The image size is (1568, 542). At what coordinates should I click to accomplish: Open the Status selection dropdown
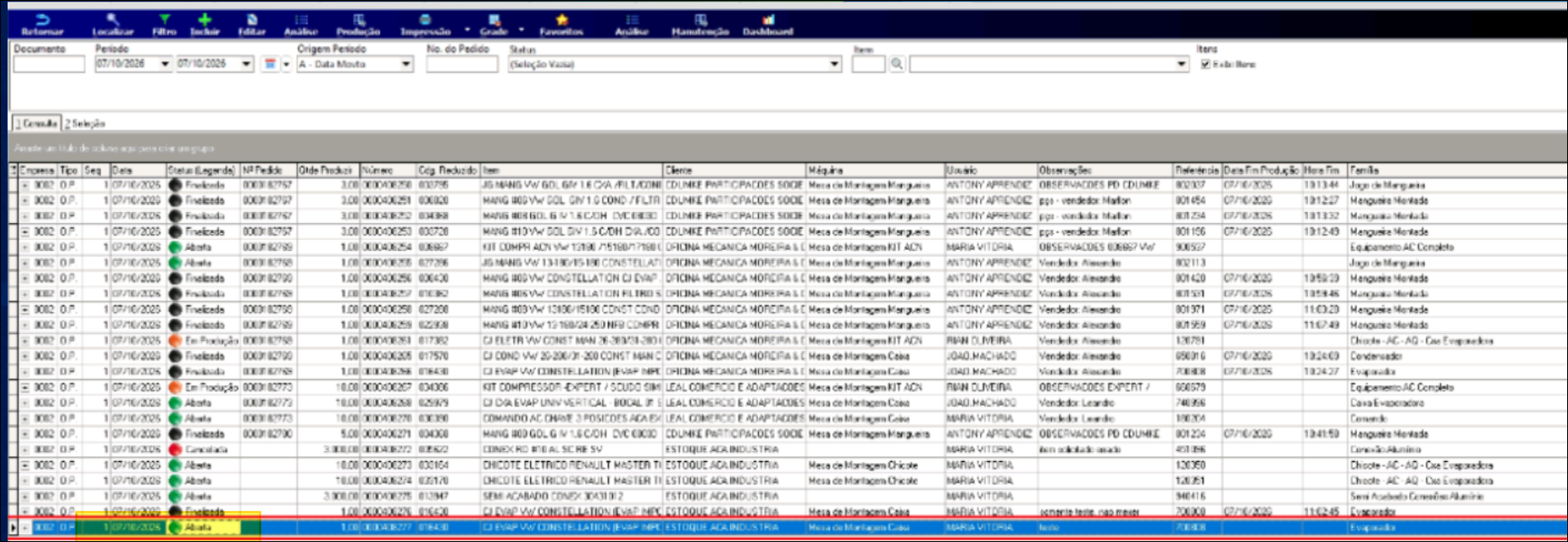click(x=834, y=64)
